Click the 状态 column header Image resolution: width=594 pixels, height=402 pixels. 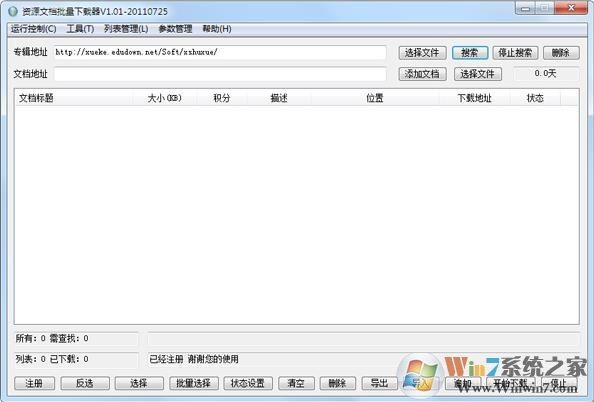(535, 98)
